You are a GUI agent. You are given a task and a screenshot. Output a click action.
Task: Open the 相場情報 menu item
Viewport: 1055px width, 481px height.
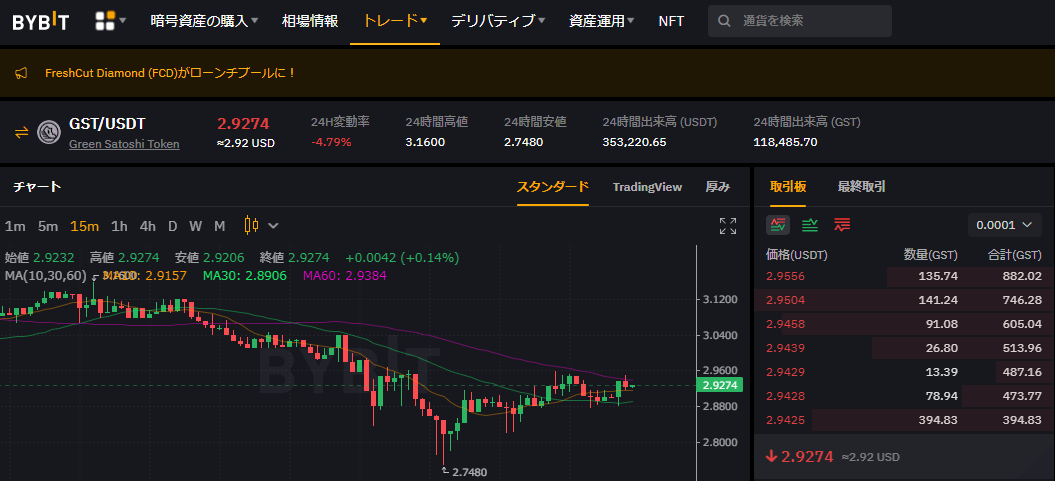click(310, 21)
